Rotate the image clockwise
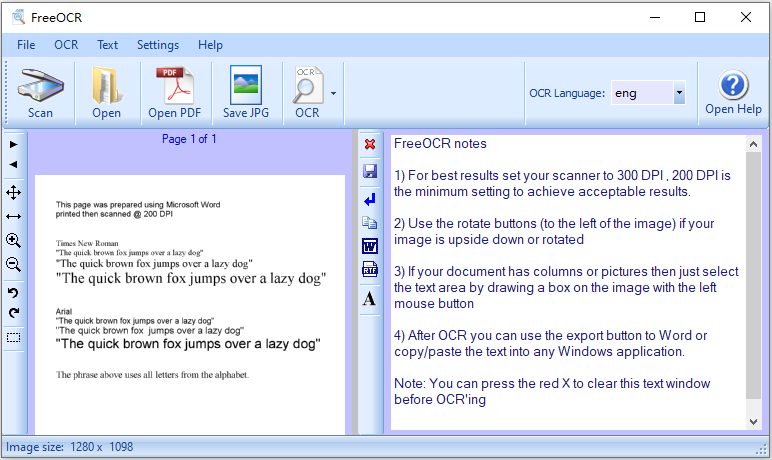Screen dimensions: 772x460 tap(14, 313)
